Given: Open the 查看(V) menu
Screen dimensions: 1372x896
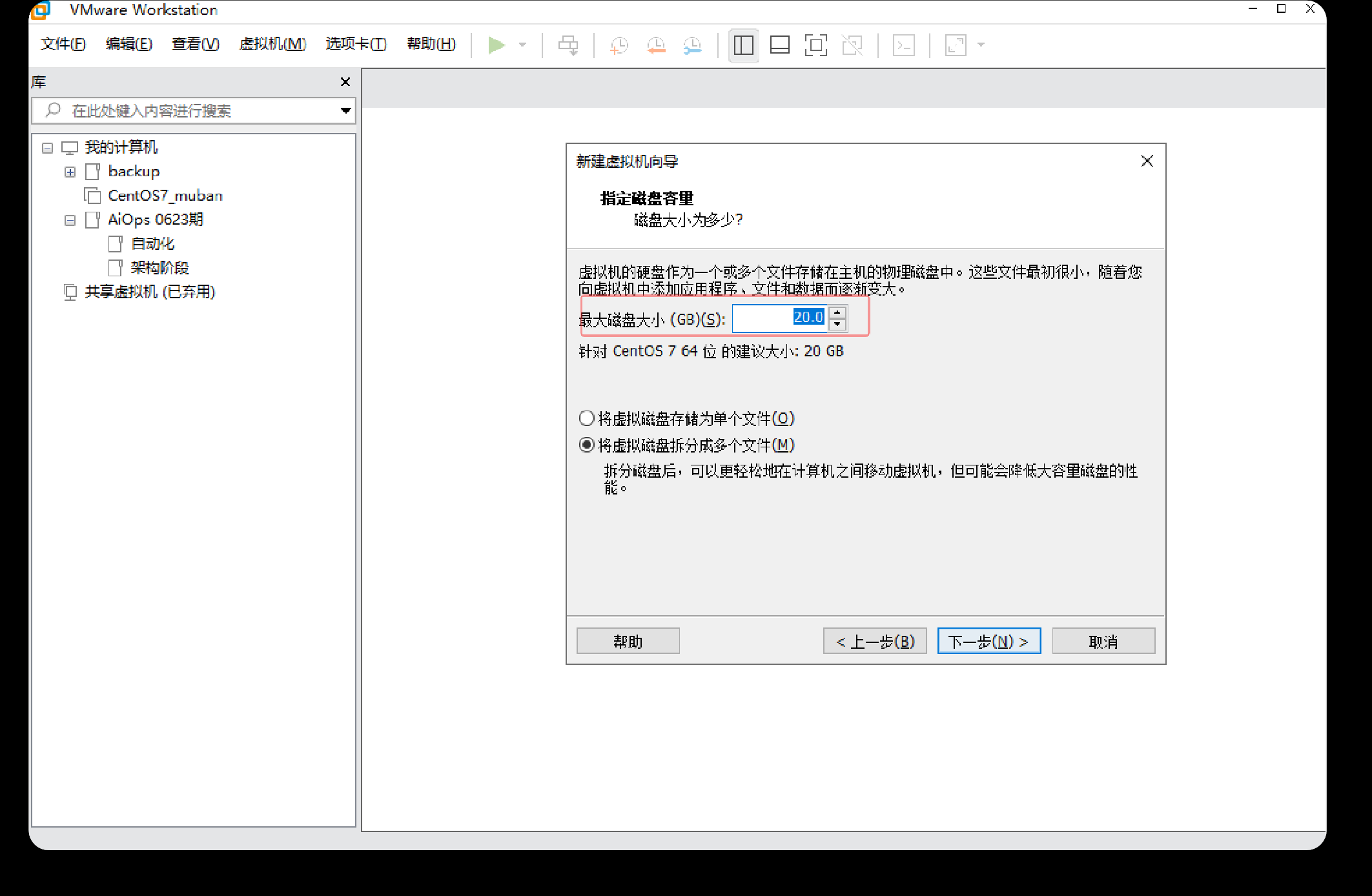Looking at the screenshot, I should 195,44.
